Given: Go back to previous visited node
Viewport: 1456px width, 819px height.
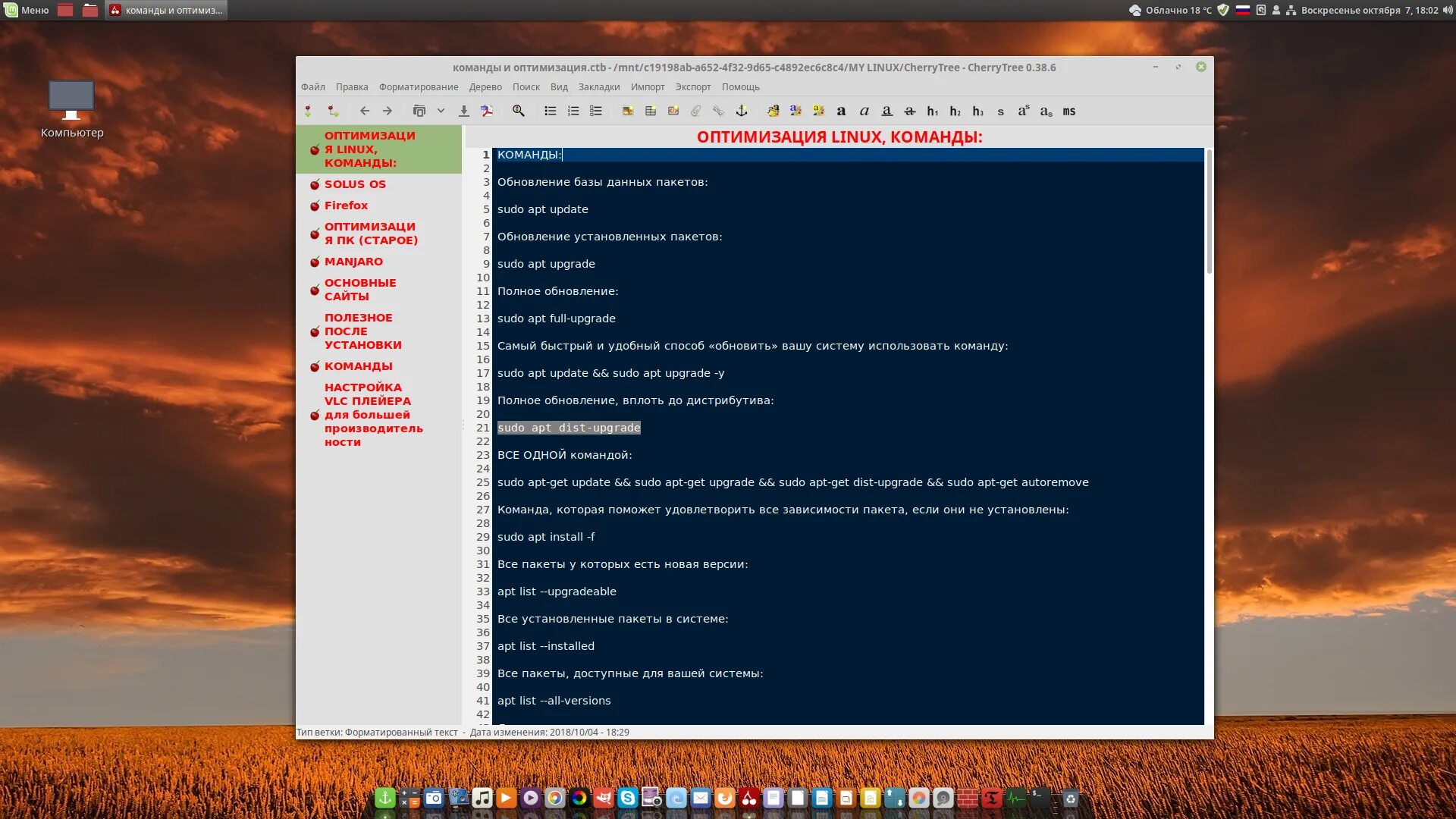Looking at the screenshot, I should click(365, 111).
